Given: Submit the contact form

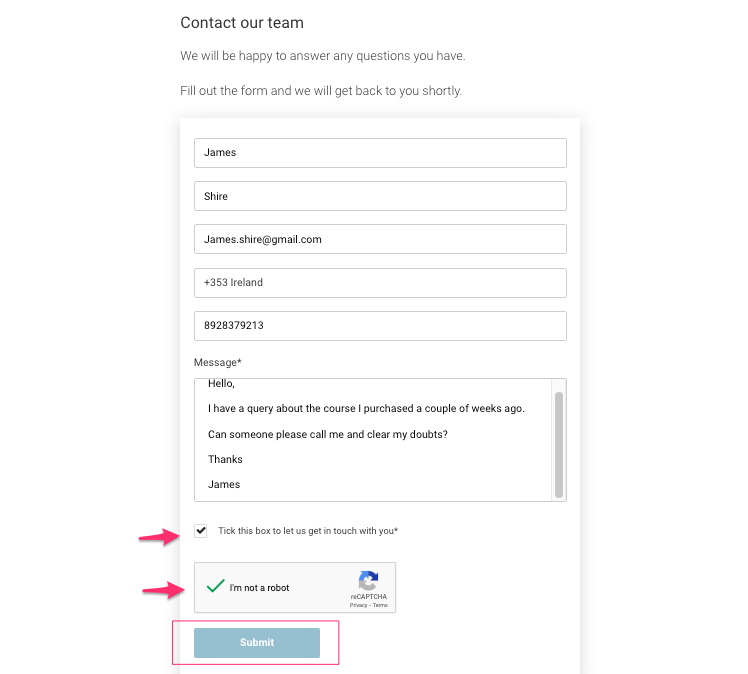Looking at the screenshot, I should 257,642.
